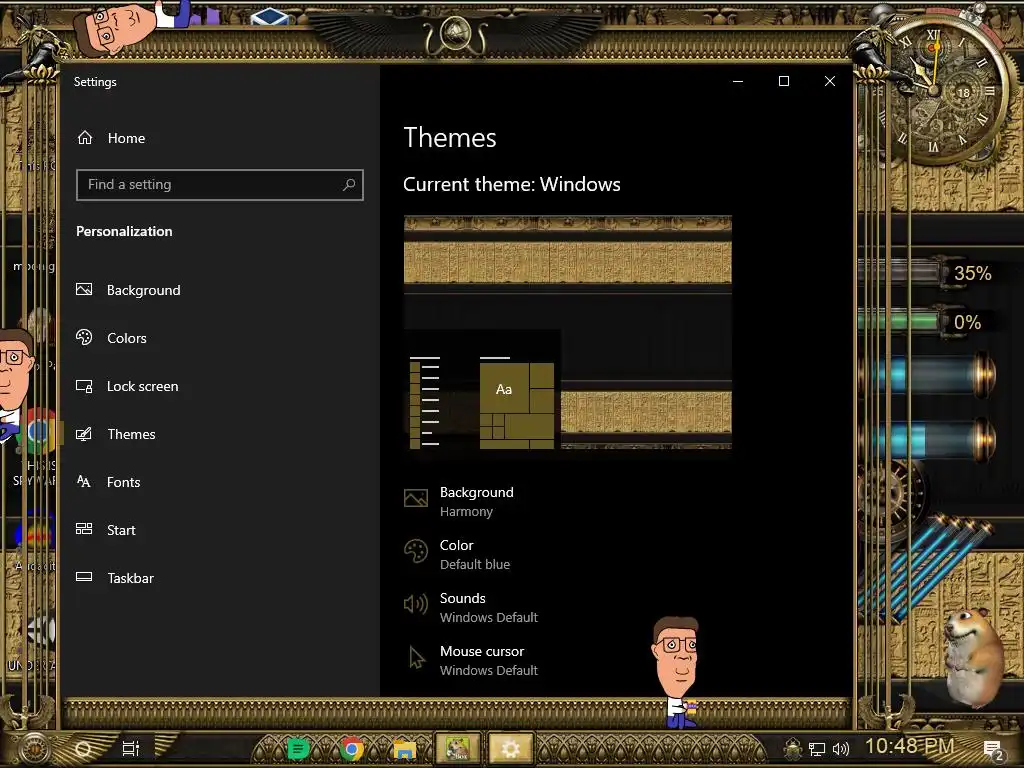Click the Fonts icon in sidebar
Viewport: 1024px width, 768px height.
click(x=84, y=482)
